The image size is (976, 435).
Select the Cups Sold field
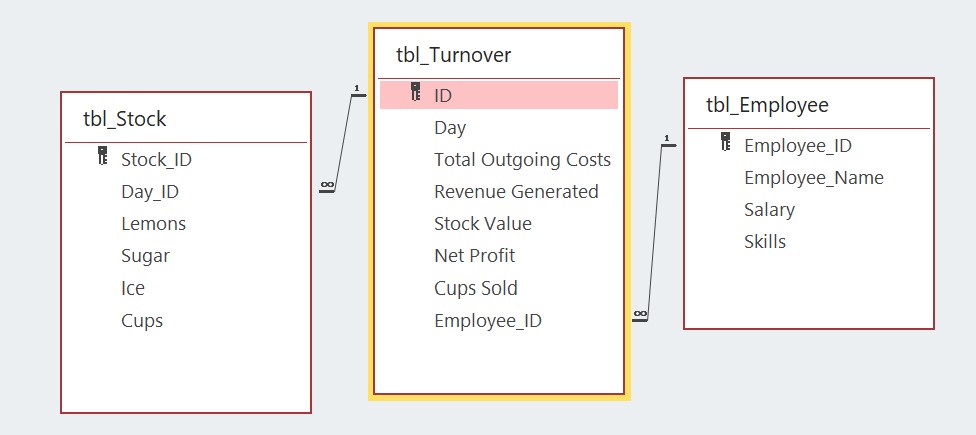(476, 288)
